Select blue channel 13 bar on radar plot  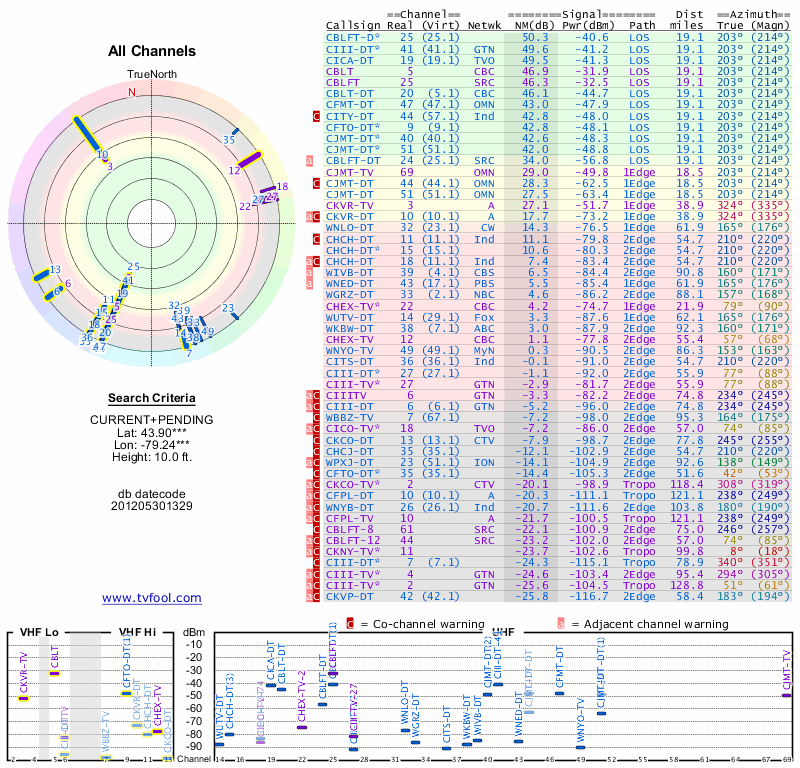[x=42, y=275]
